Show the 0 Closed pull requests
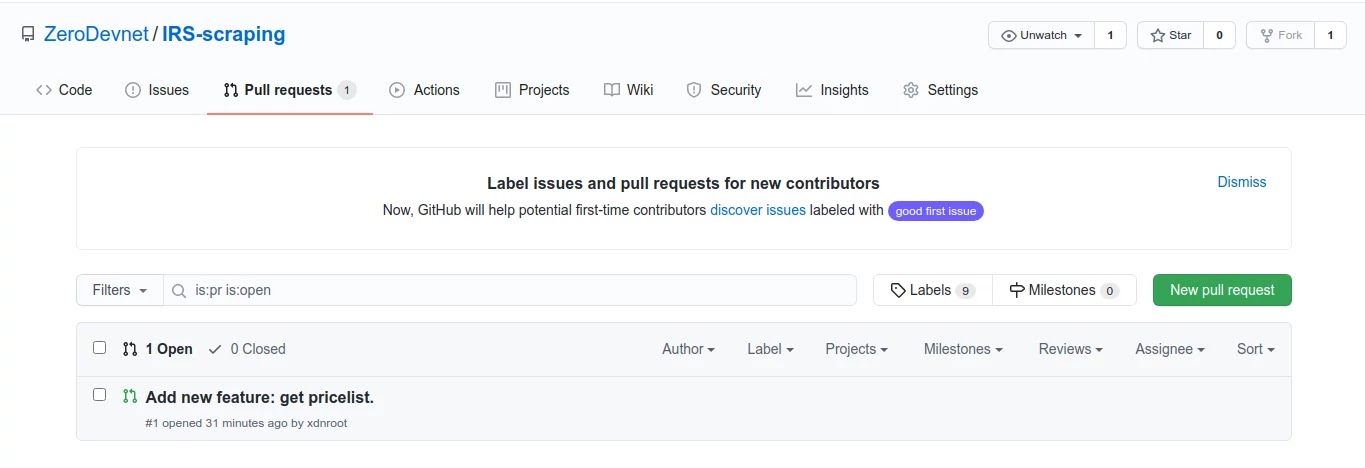 pyautogui.click(x=247, y=349)
